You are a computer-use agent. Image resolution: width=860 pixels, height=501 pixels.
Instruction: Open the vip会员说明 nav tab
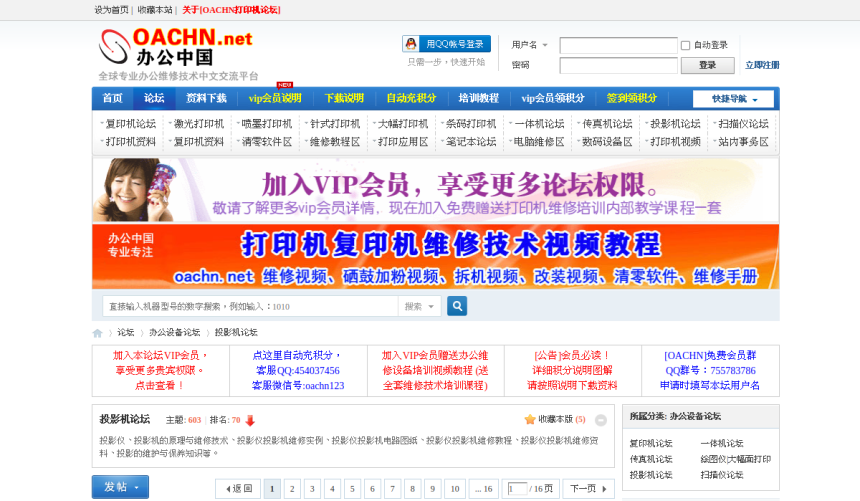(275, 98)
